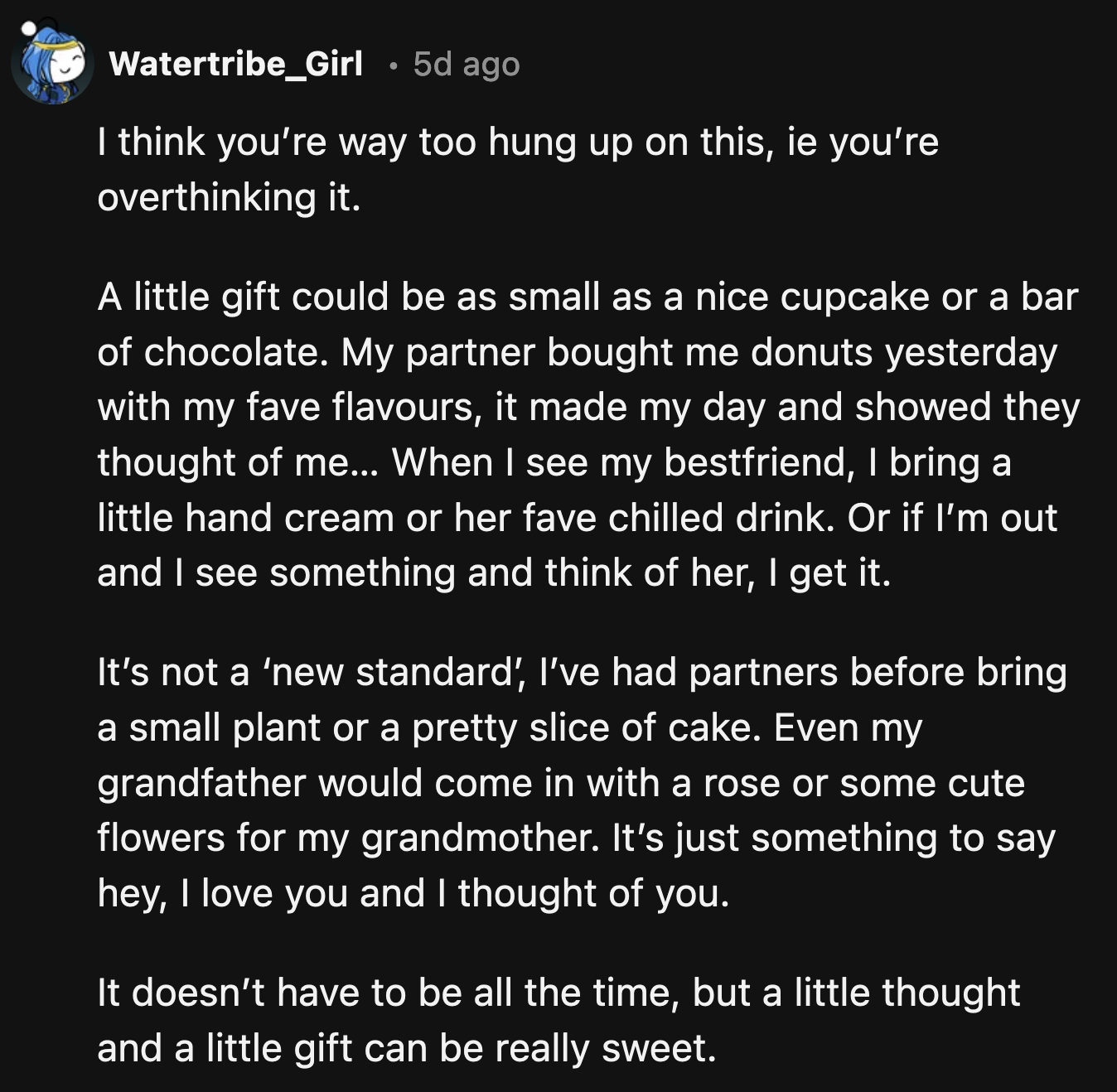Click the word "bestfriend" in the comment
Image resolution: width=1117 pixels, height=1092 pixels.
pyautogui.click(x=757, y=462)
